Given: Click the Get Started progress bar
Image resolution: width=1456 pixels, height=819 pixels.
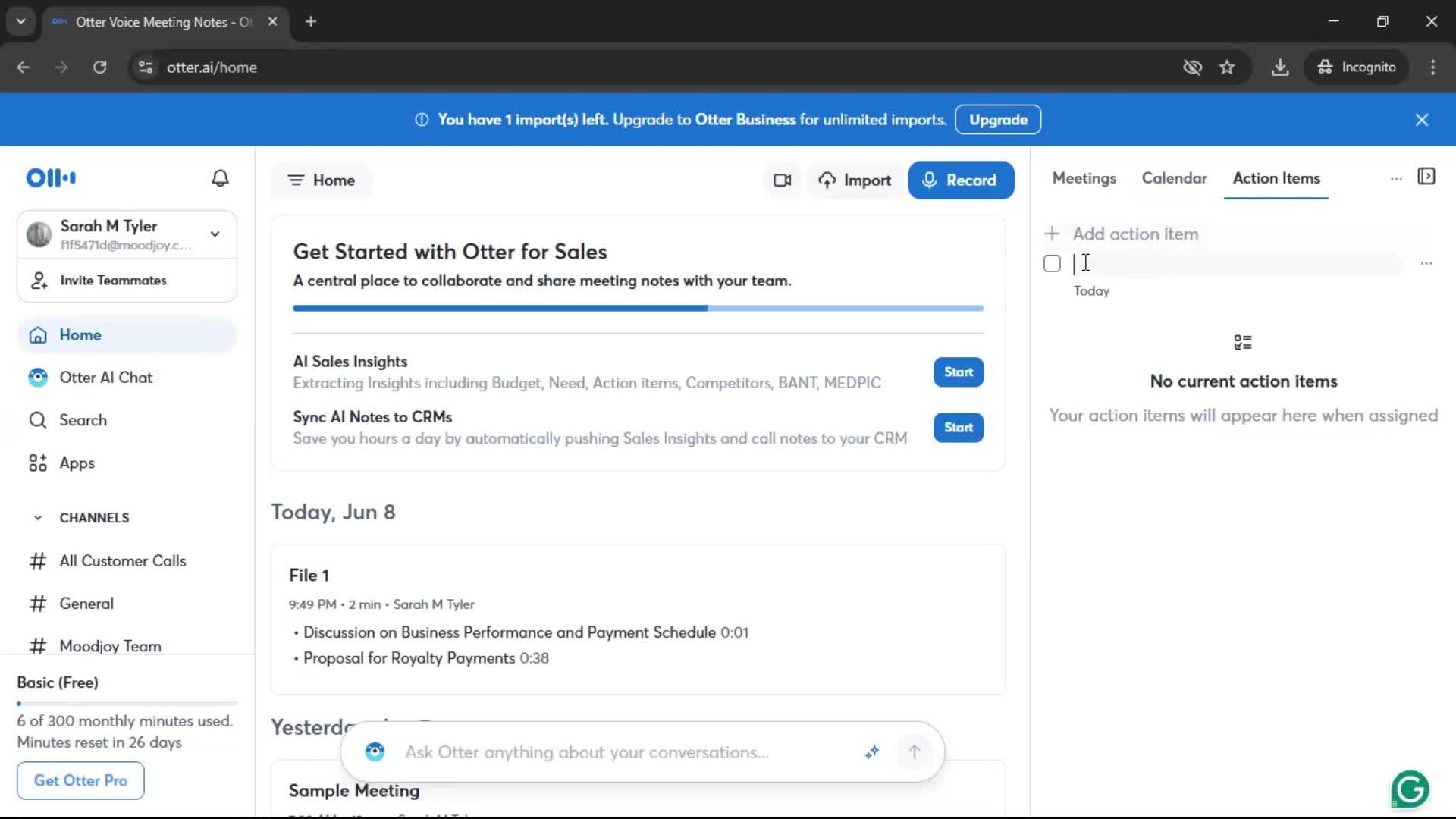Looking at the screenshot, I should click(639, 309).
